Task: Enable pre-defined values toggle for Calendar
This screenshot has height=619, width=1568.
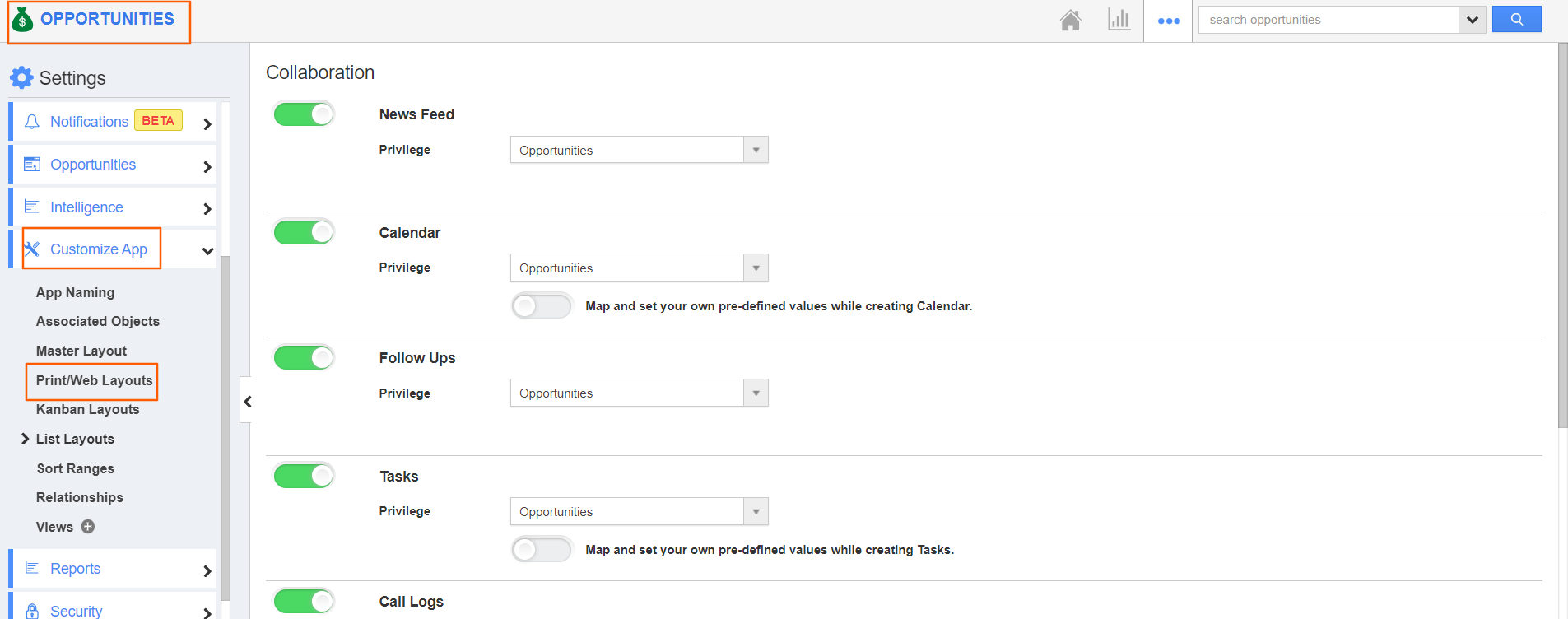Action: click(x=541, y=306)
